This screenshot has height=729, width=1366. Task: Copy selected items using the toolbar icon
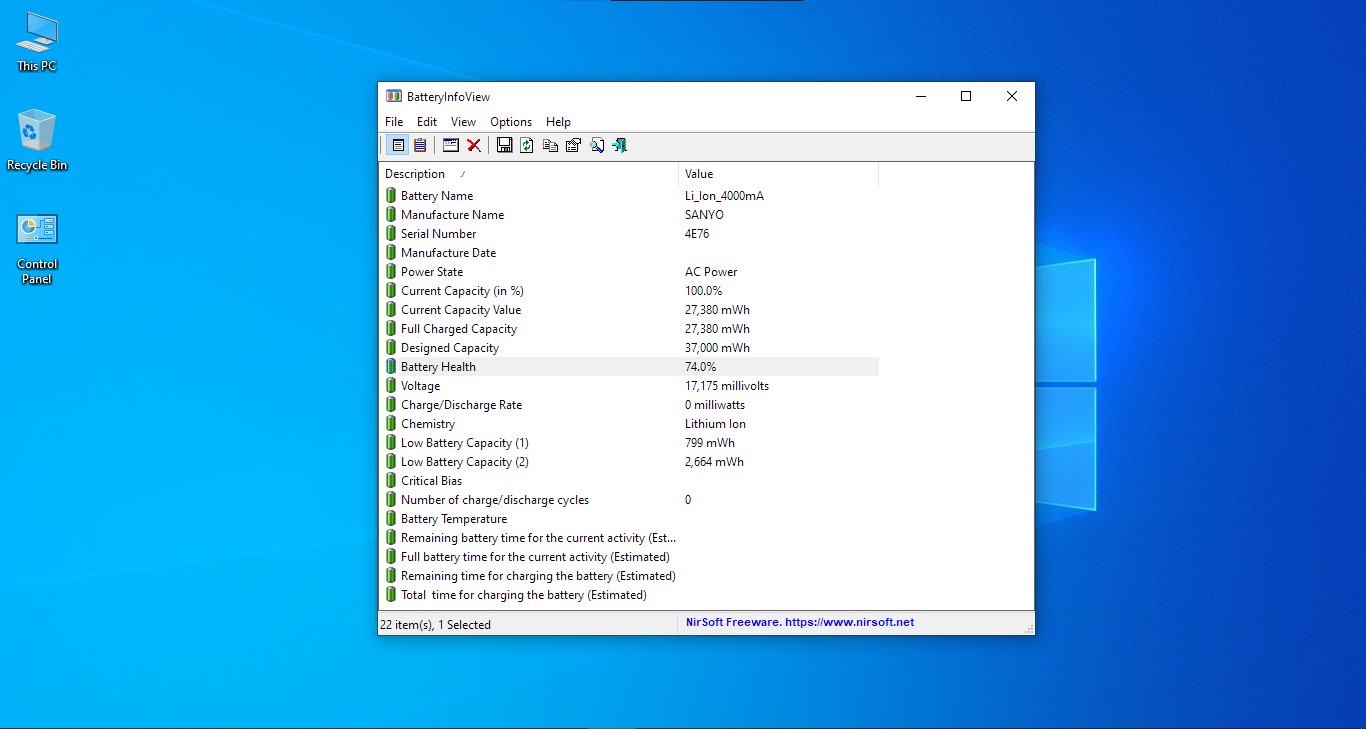(550, 145)
